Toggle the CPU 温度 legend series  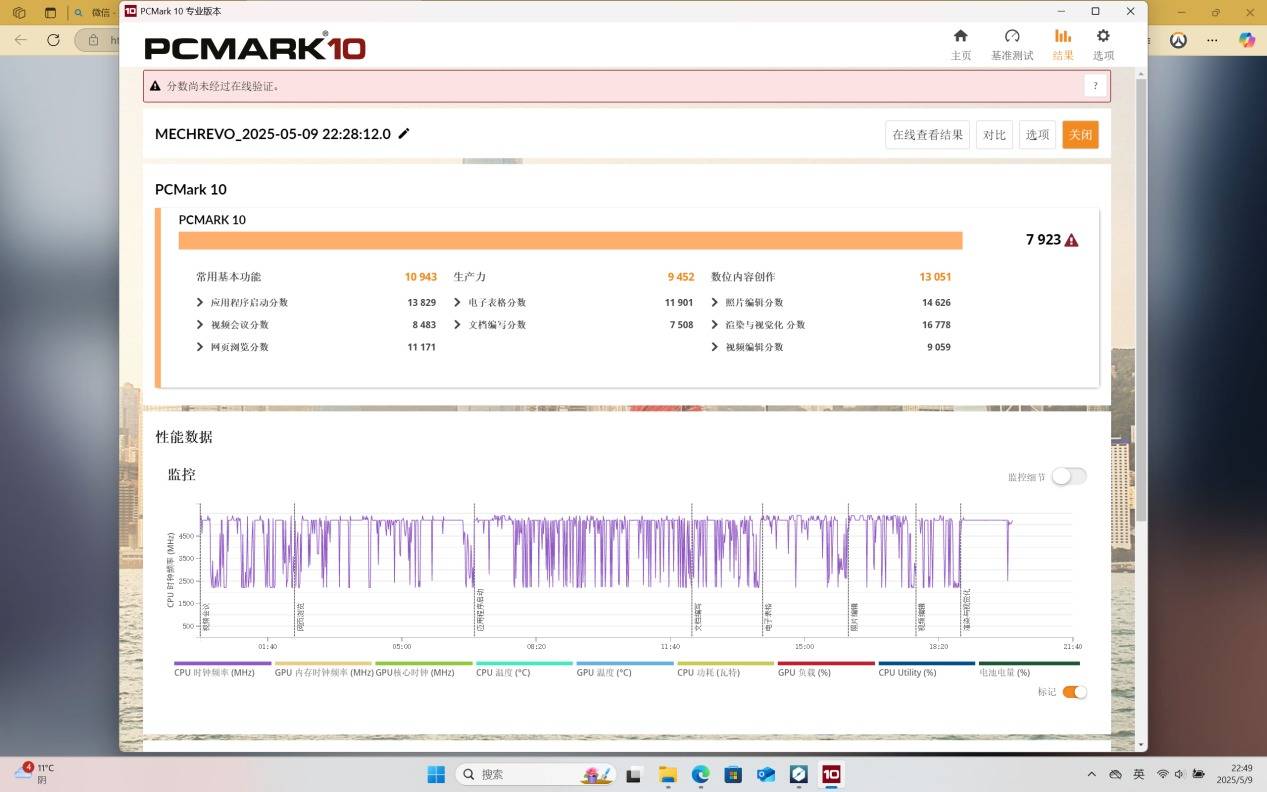click(x=524, y=663)
